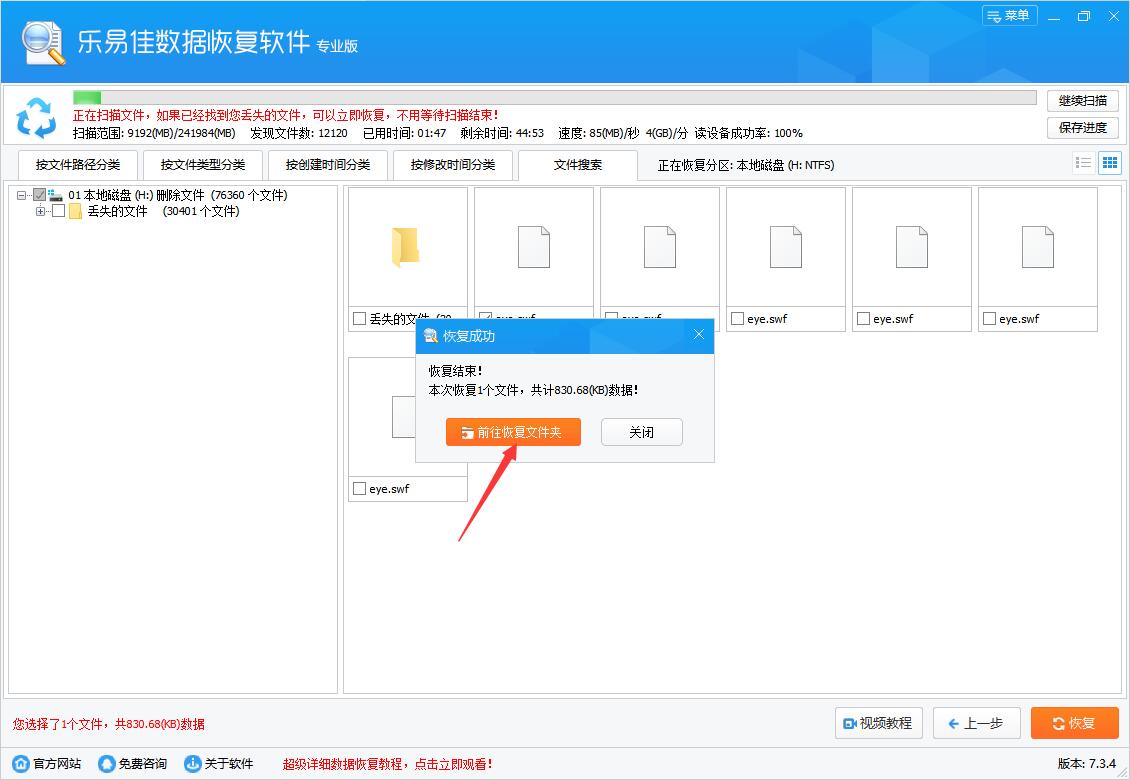Open the 文件搜索 tab
Image resolution: width=1130 pixels, height=780 pixels.
tap(578, 164)
